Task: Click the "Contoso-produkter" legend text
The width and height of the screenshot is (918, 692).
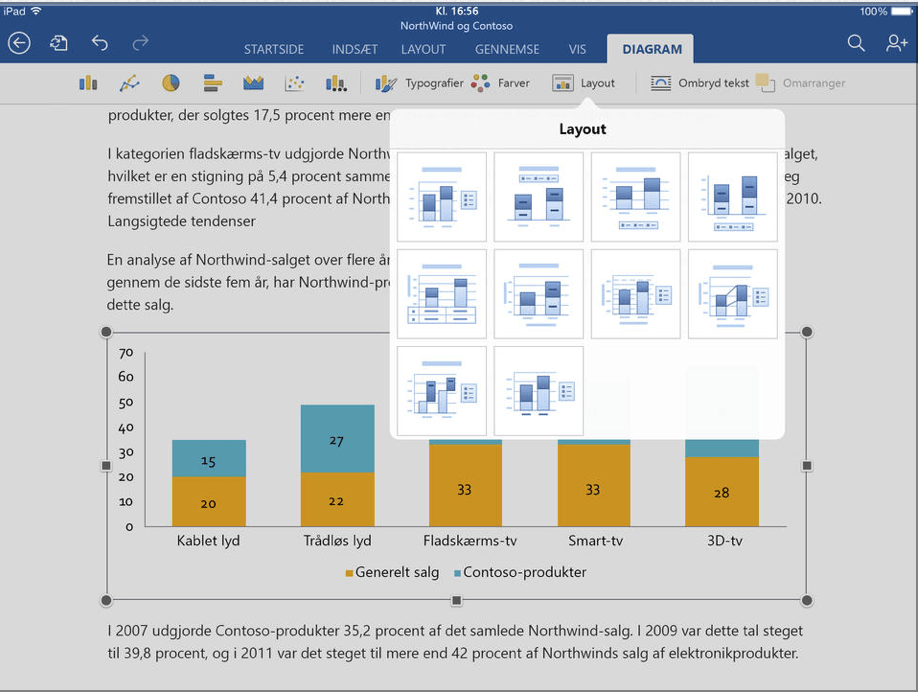Action: pyautogui.click(x=525, y=573)
